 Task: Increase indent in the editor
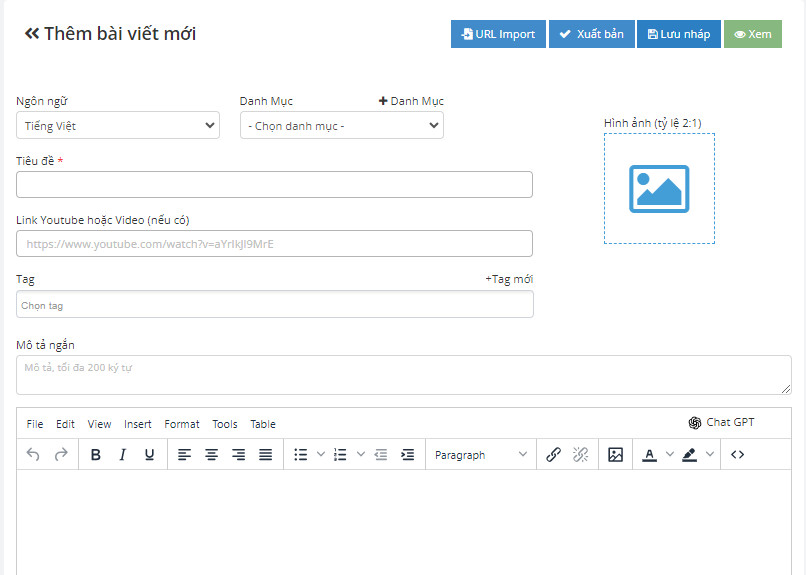[407, 455]
